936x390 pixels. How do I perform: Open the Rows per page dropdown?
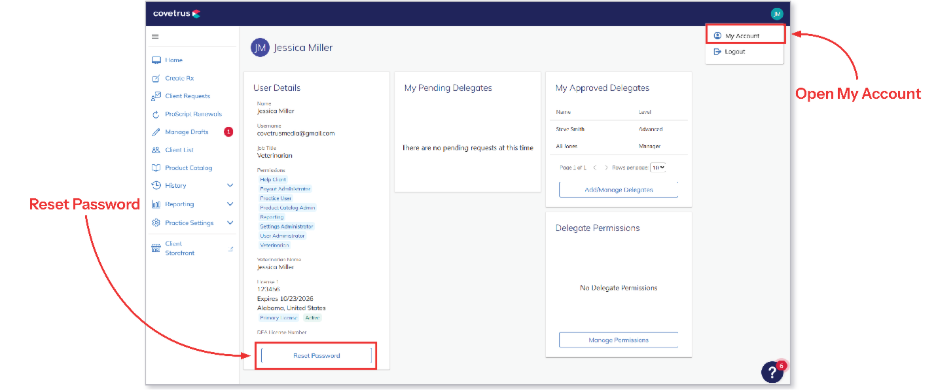click(658, 168)
